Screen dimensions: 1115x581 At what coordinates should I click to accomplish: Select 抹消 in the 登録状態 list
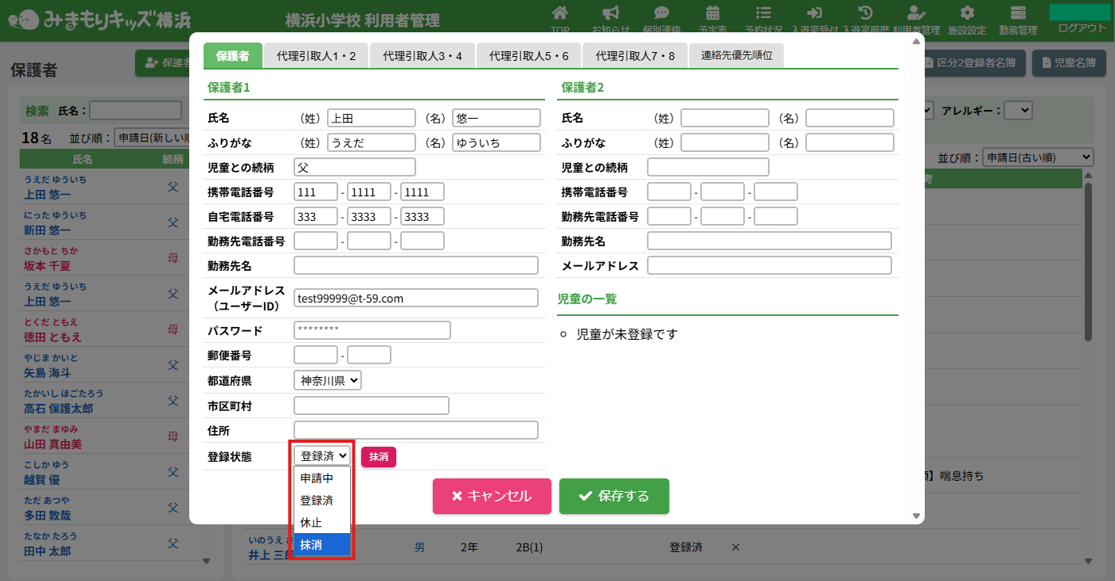(x=322, y=545)
